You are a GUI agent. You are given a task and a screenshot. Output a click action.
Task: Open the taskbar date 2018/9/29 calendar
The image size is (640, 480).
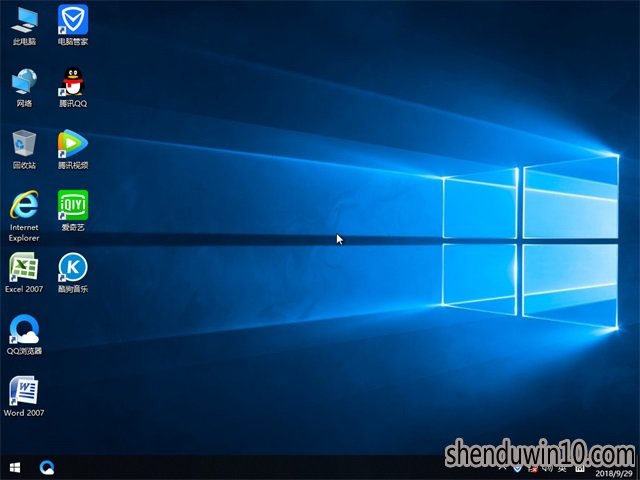(x=614, y=473)
